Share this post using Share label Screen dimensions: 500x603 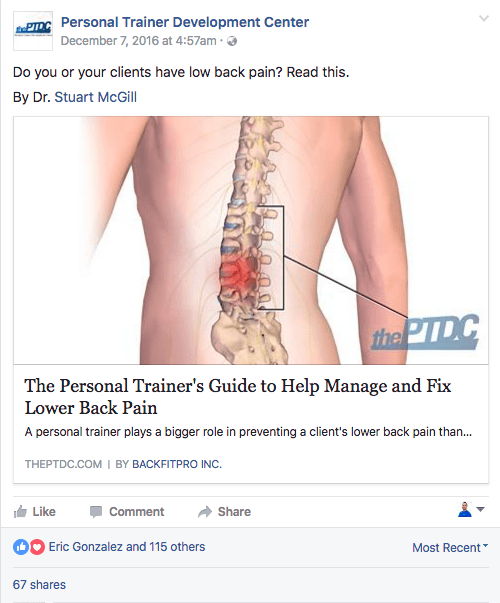pyautogui.click(x=234, y=512)
